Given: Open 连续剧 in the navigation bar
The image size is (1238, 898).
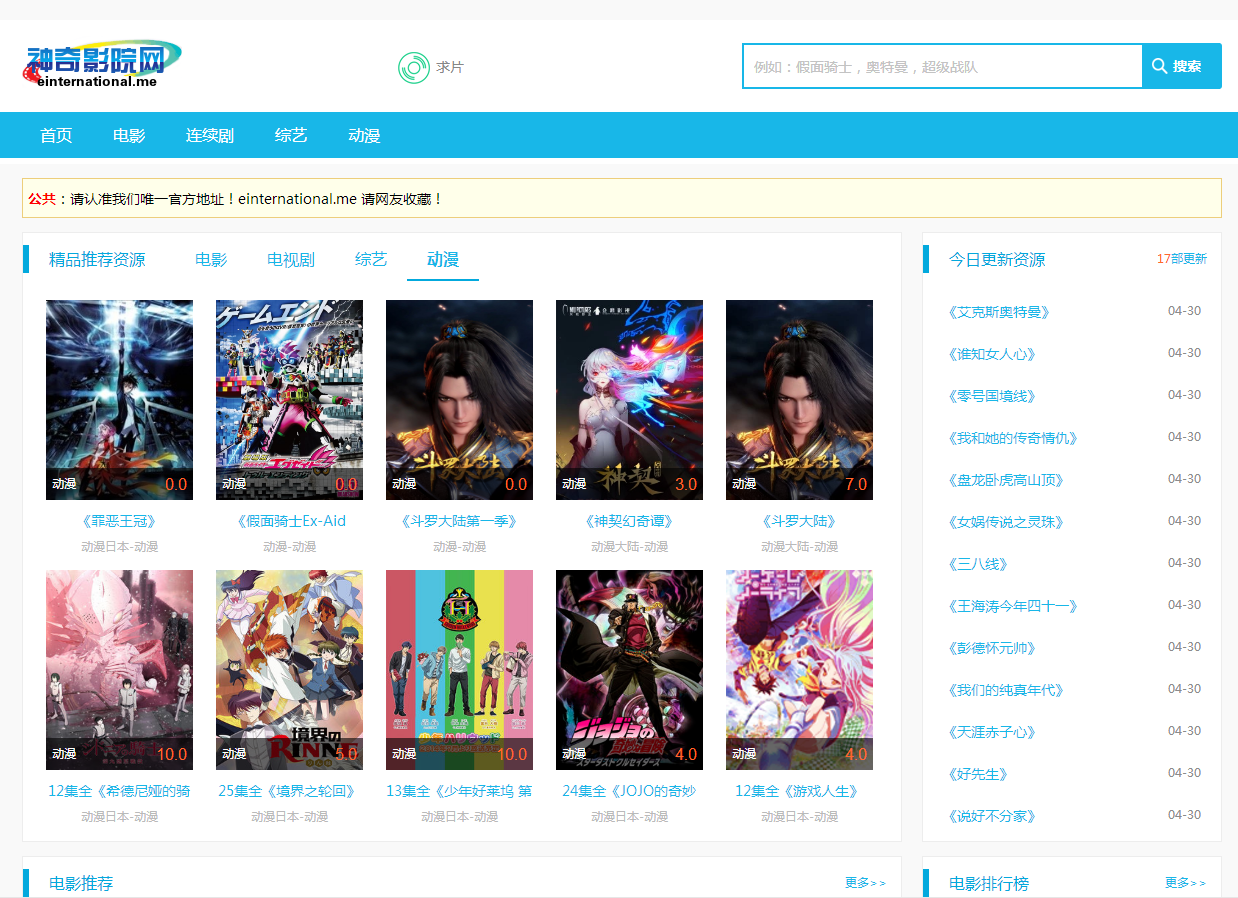Looking at the screenshot, I should tap(210, 135).
